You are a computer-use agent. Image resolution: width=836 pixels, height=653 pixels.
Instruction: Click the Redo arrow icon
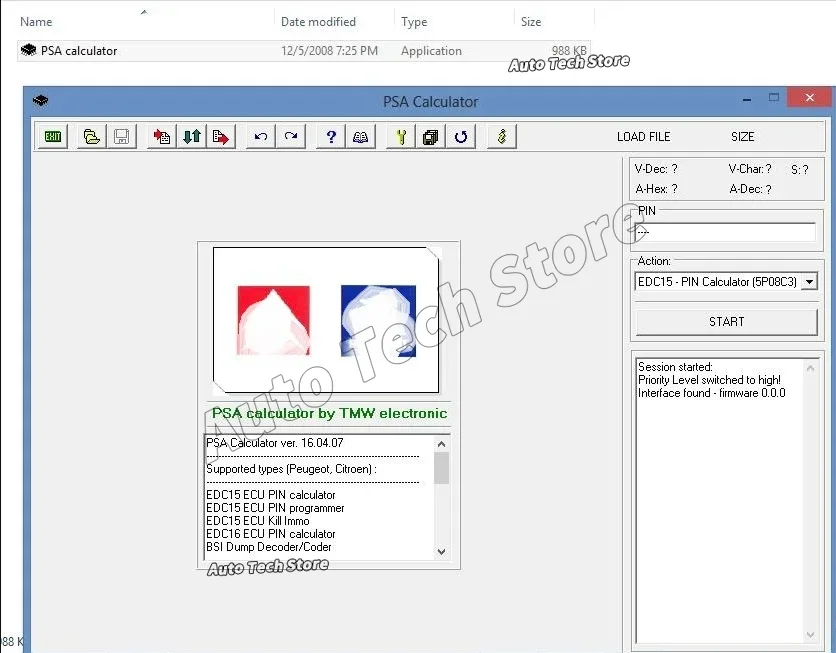(x=291, y=136)
